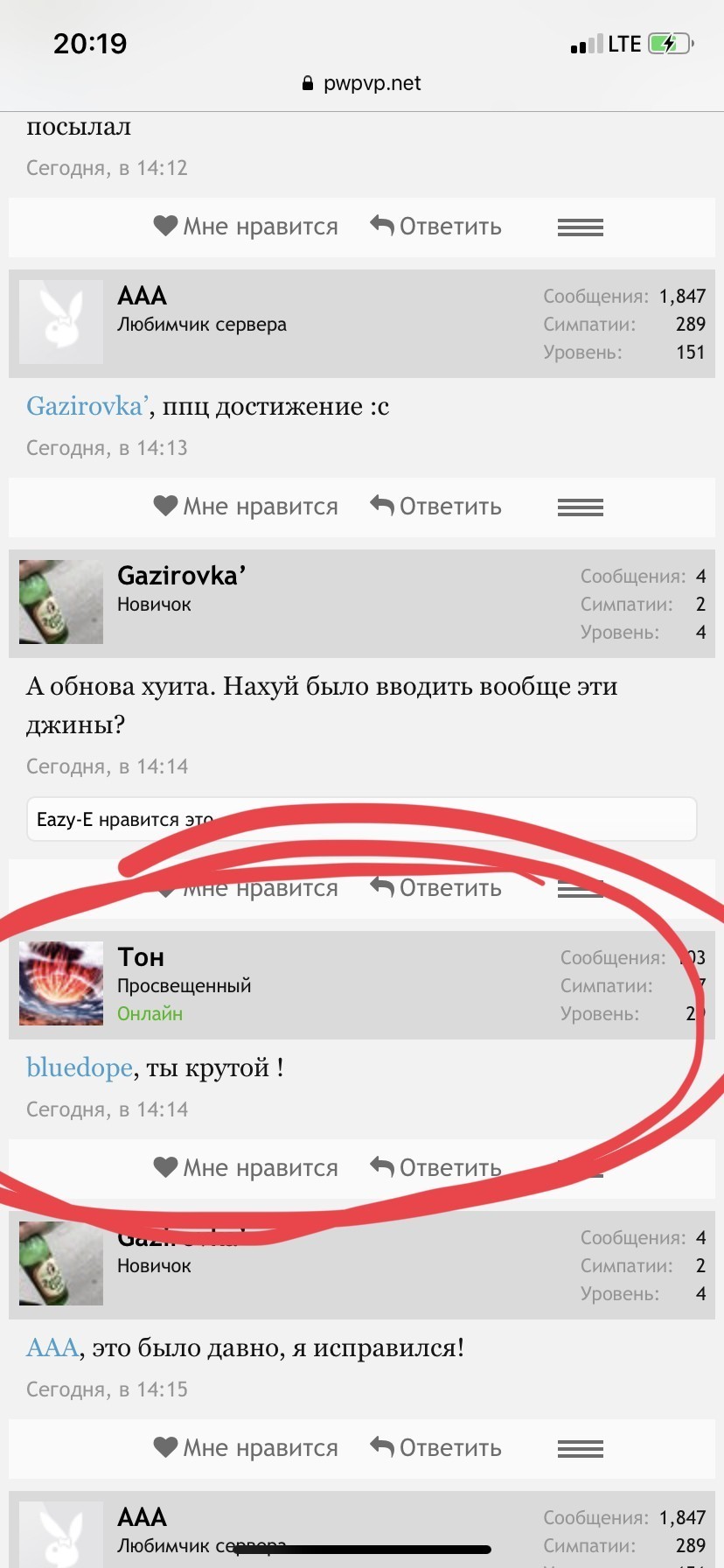Open the AAA mention link in the 14:15 post

point(52,1347)
